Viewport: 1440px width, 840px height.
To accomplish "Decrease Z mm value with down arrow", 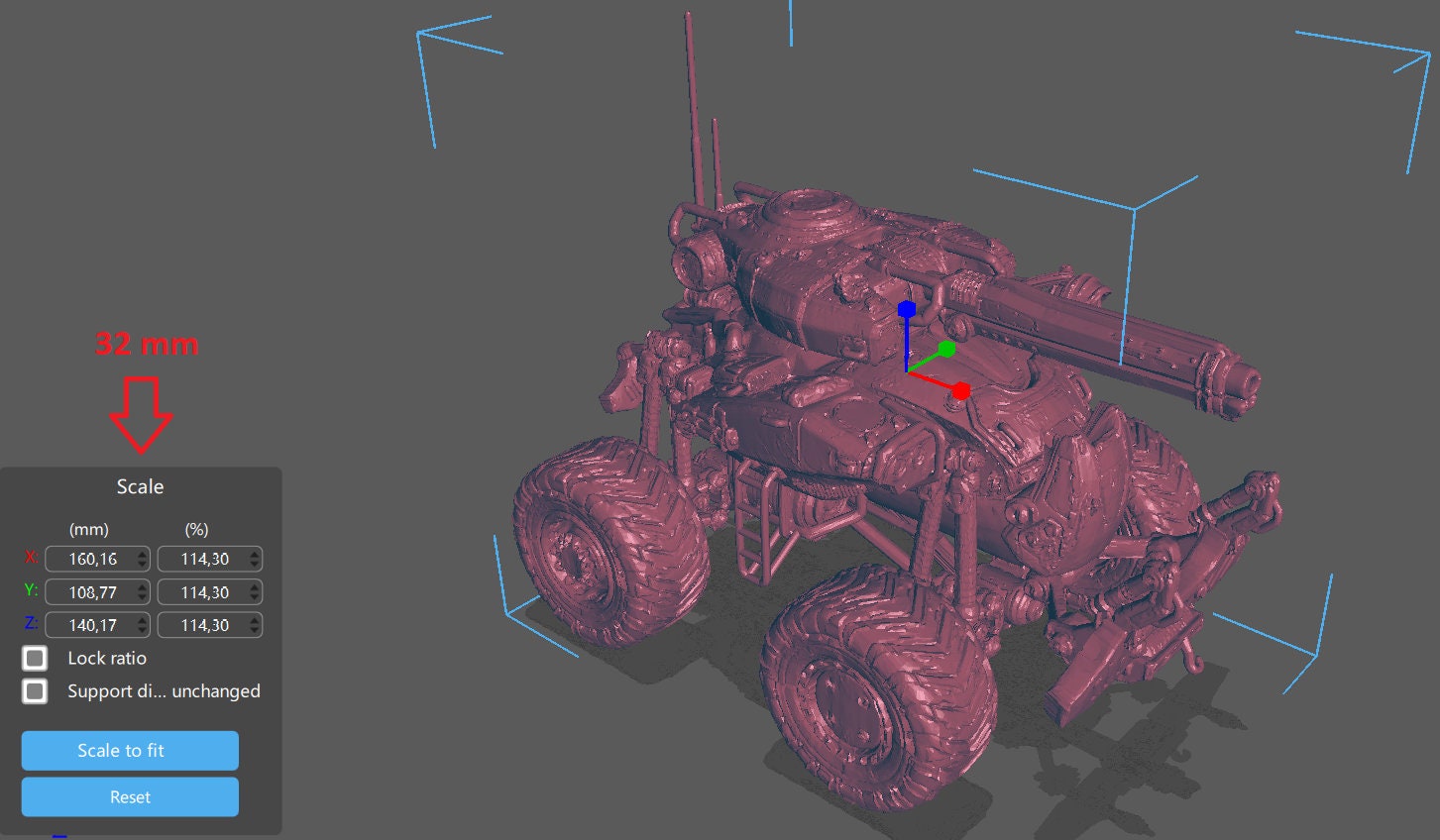I will coord(142,631).
